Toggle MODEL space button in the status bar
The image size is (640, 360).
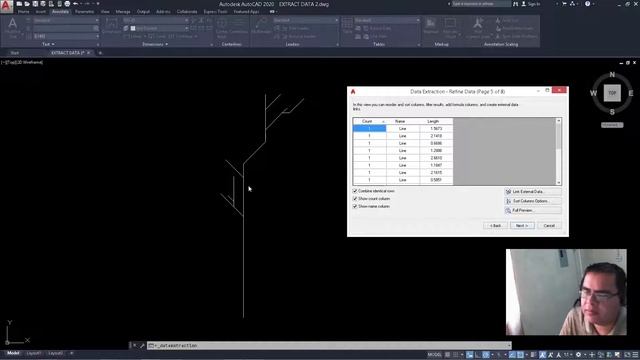click(434, 355)
